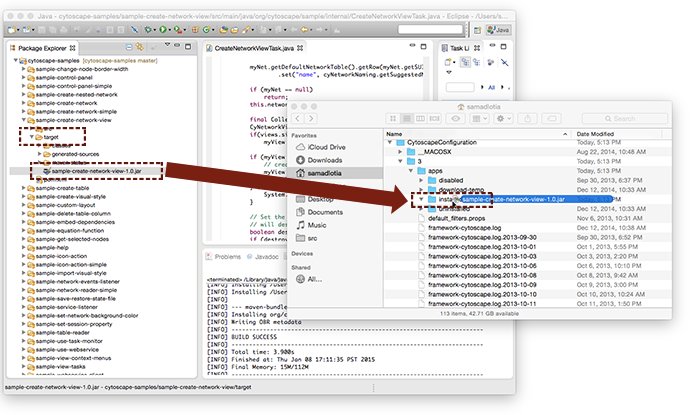
Task: Click the Run External Tools icon
Action: click(x=177, y=30)
